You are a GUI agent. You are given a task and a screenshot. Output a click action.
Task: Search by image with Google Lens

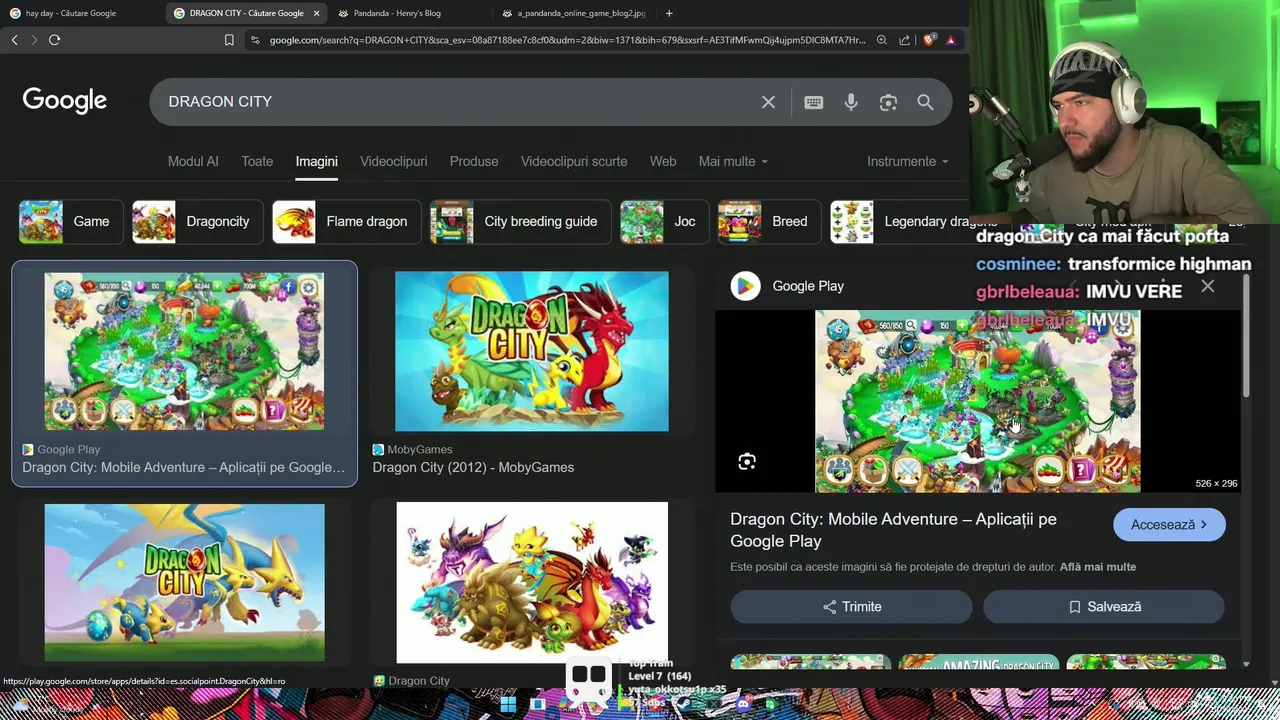888,102
